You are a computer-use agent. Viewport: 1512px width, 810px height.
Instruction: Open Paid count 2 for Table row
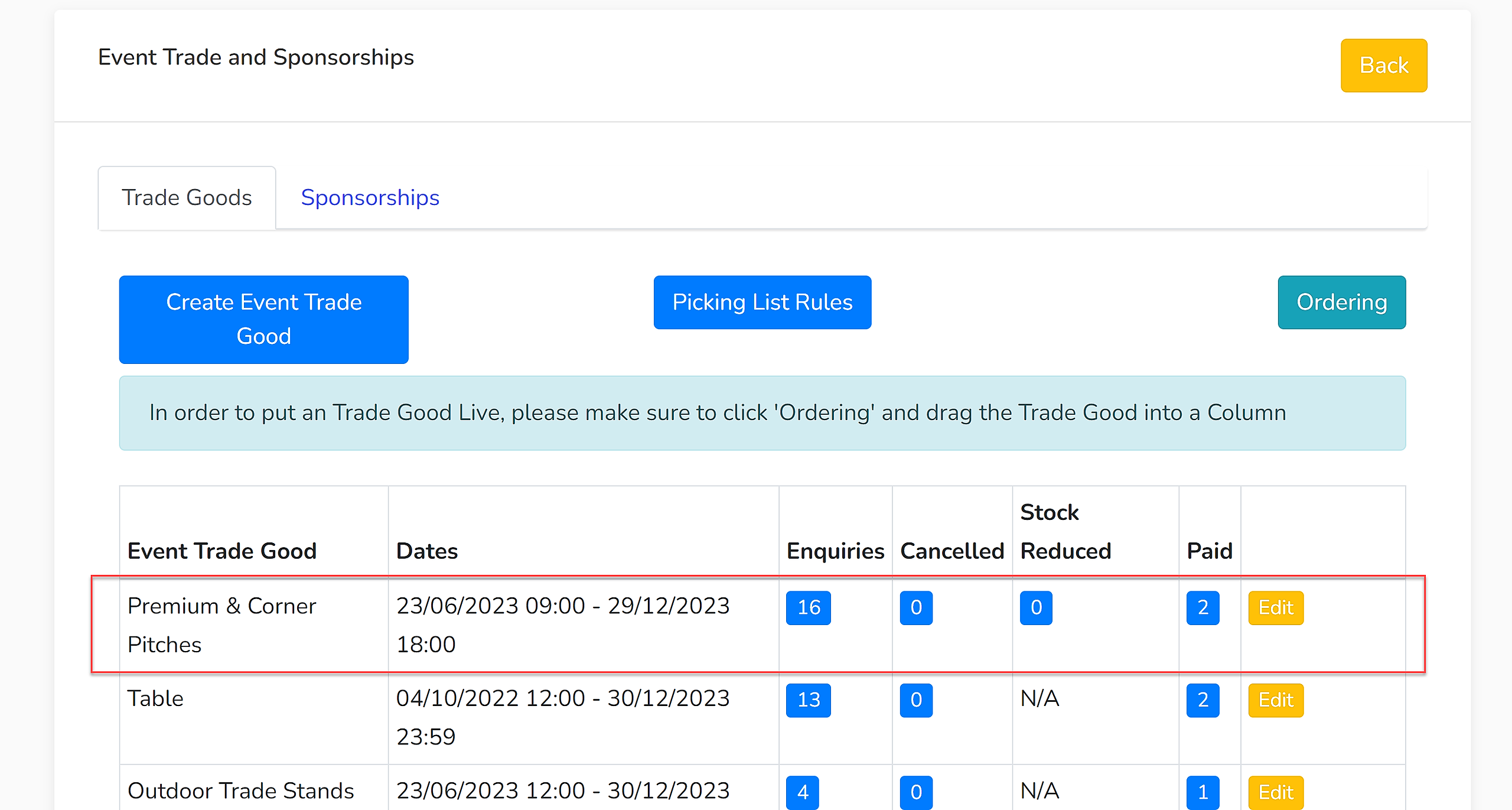[1203, 701]
